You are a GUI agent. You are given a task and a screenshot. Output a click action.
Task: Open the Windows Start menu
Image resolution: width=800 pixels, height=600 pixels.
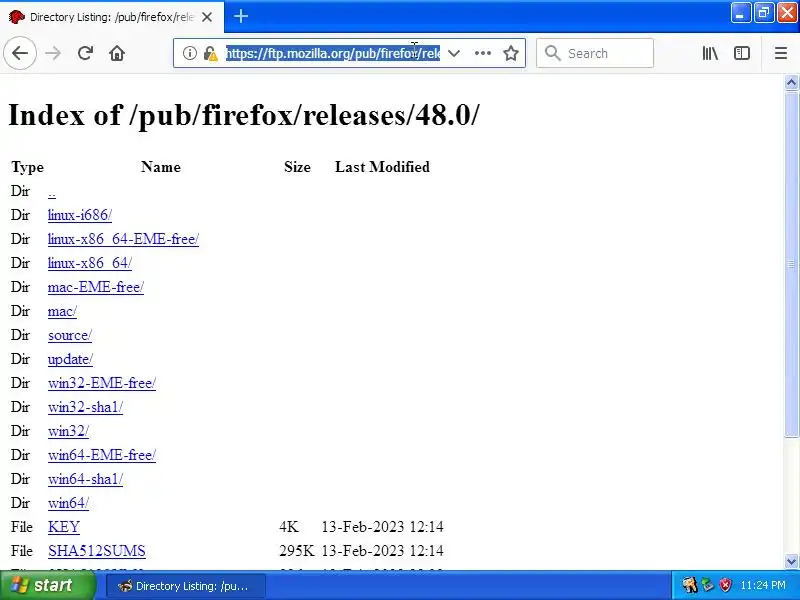47,585
